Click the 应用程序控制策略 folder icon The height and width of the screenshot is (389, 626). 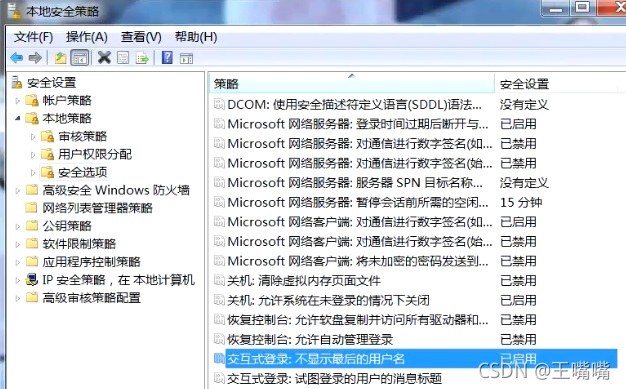pos(32,261)
